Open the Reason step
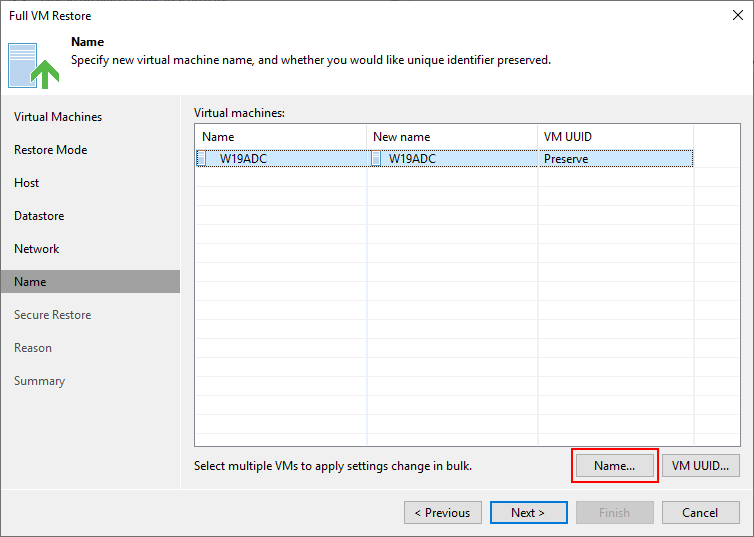This screenshot has height=537, width=754. point(33,348)
